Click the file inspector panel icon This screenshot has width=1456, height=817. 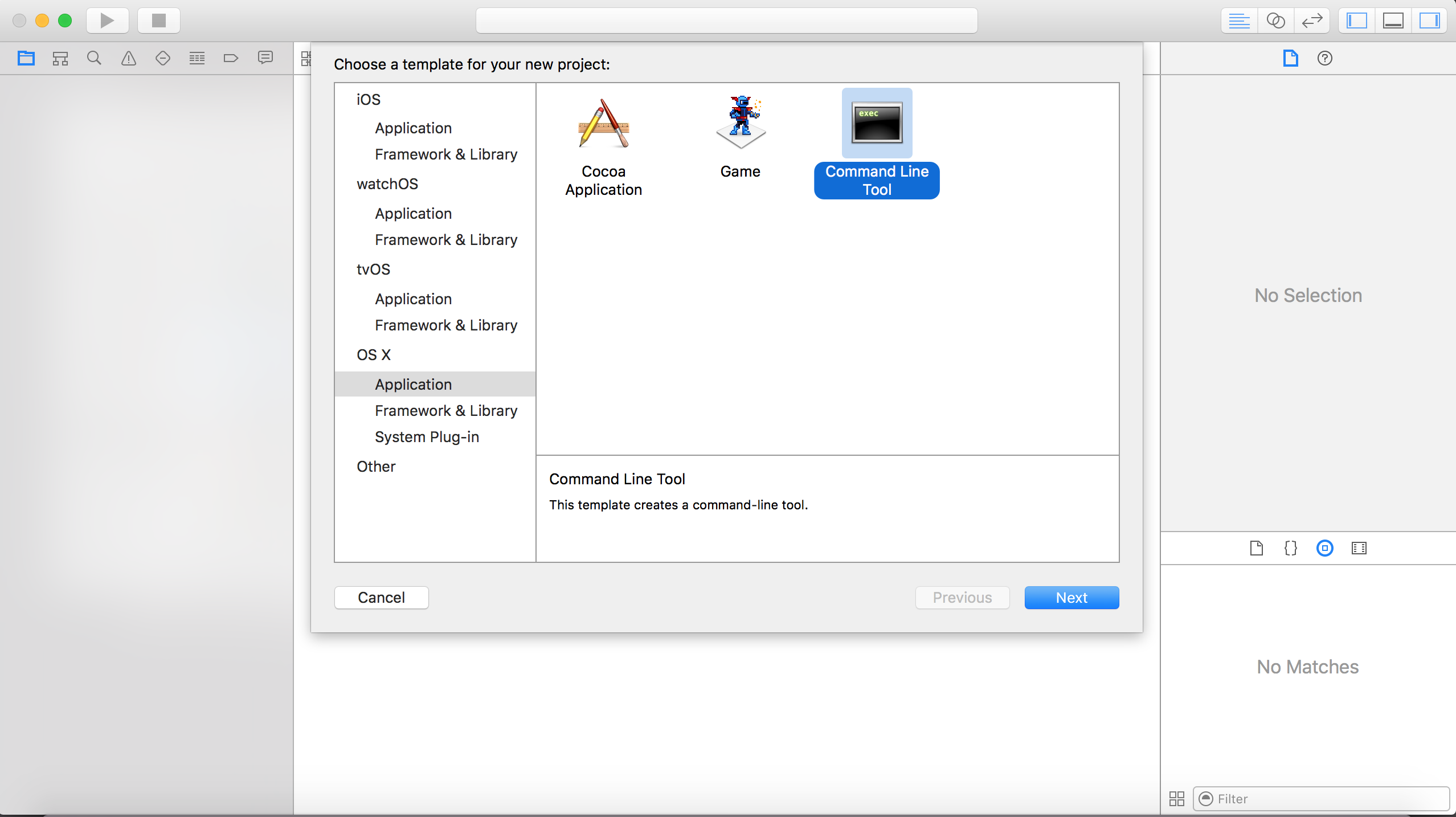click(1257, 547)
